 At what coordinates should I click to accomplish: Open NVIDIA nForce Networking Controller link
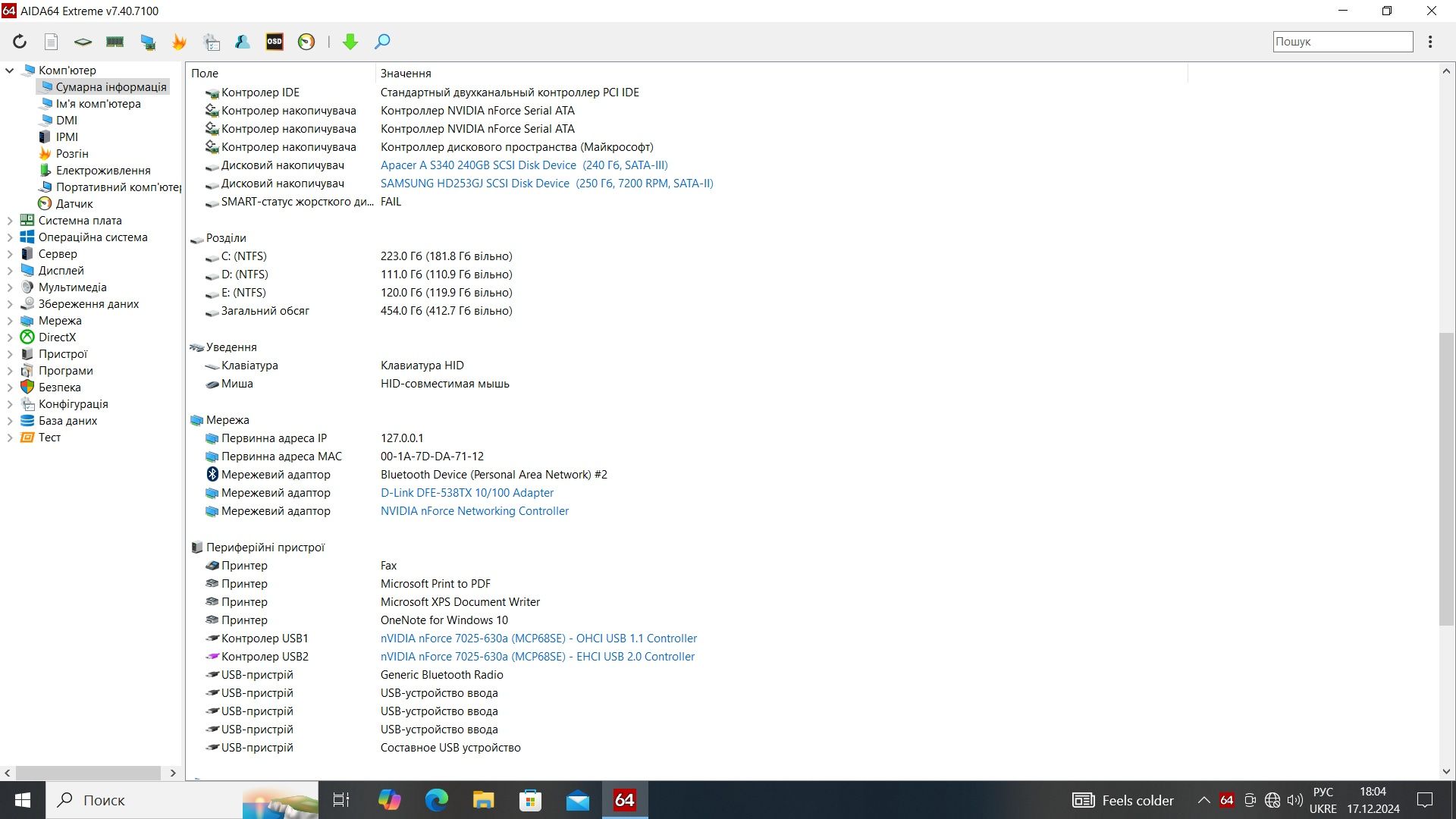[475, 511]
